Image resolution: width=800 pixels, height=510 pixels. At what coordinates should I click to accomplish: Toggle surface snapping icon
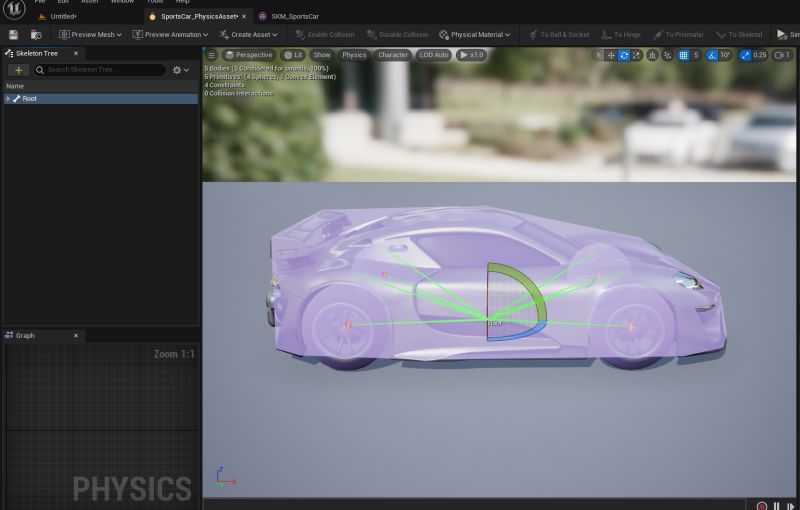667,55
